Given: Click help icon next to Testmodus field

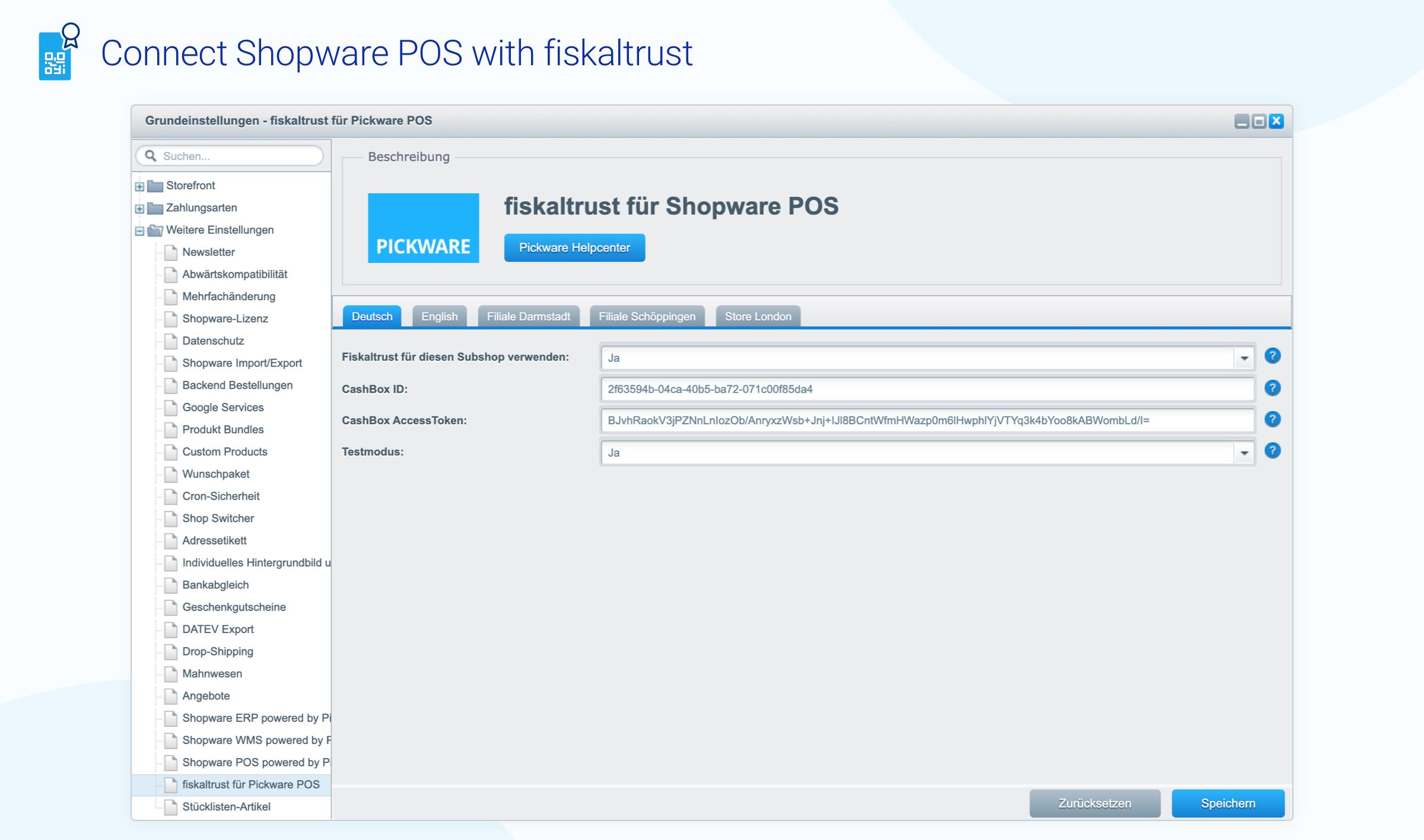Looking at the screenshot, I should click(x=1272, y=451).
